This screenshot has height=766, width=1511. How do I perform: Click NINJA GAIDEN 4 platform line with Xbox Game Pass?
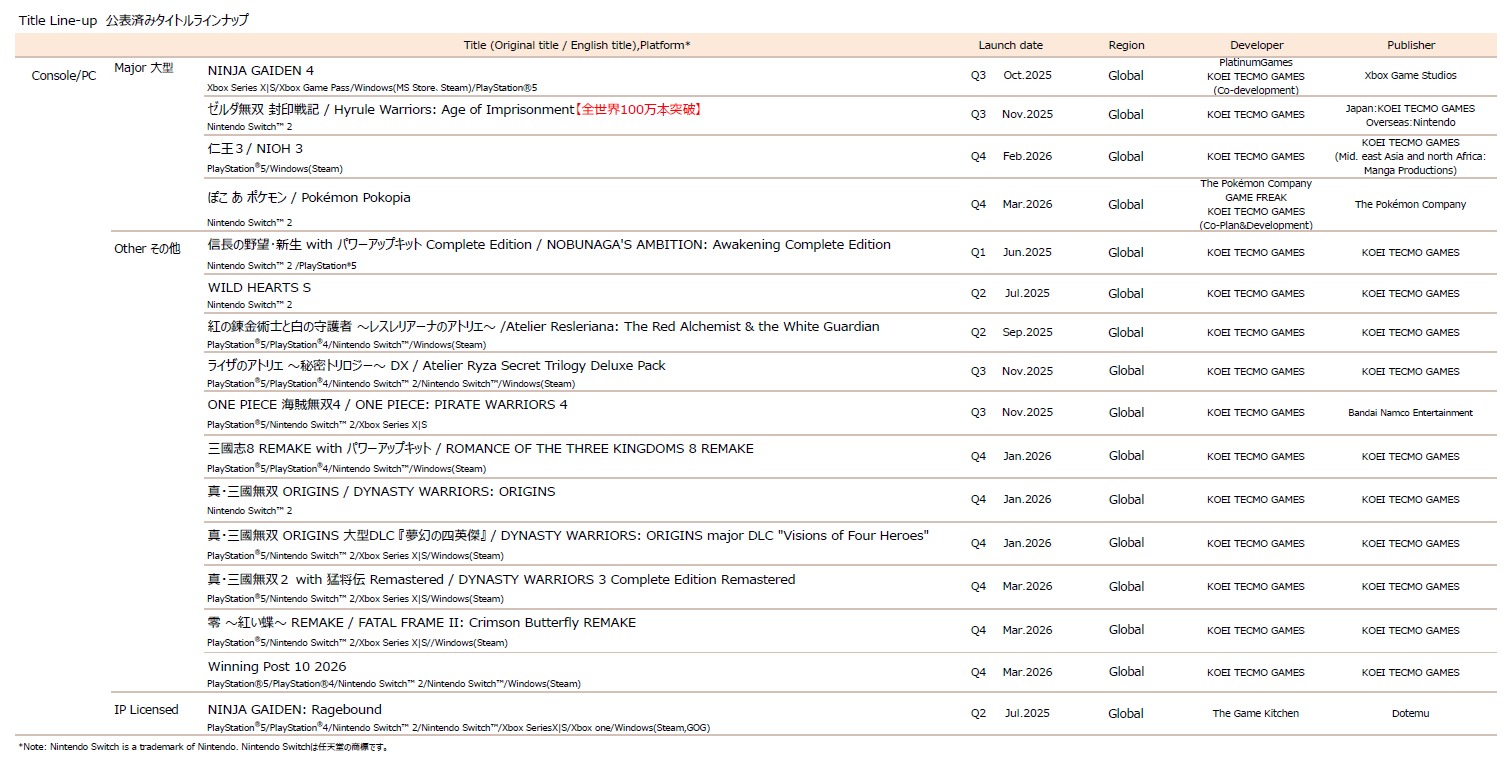372,89
